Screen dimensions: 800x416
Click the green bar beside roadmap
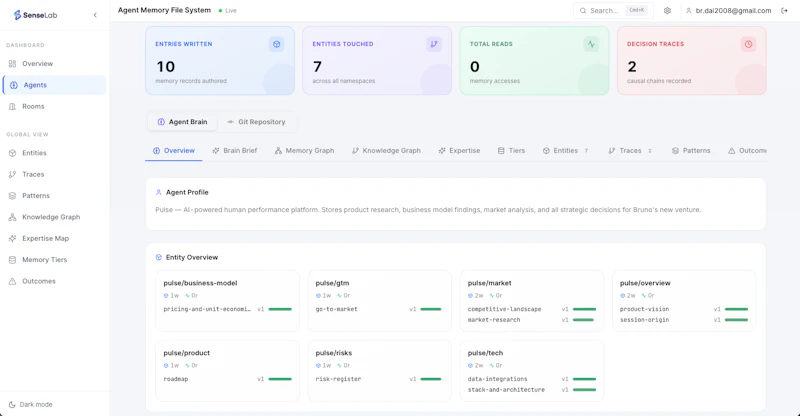click(x=280, y=379)
